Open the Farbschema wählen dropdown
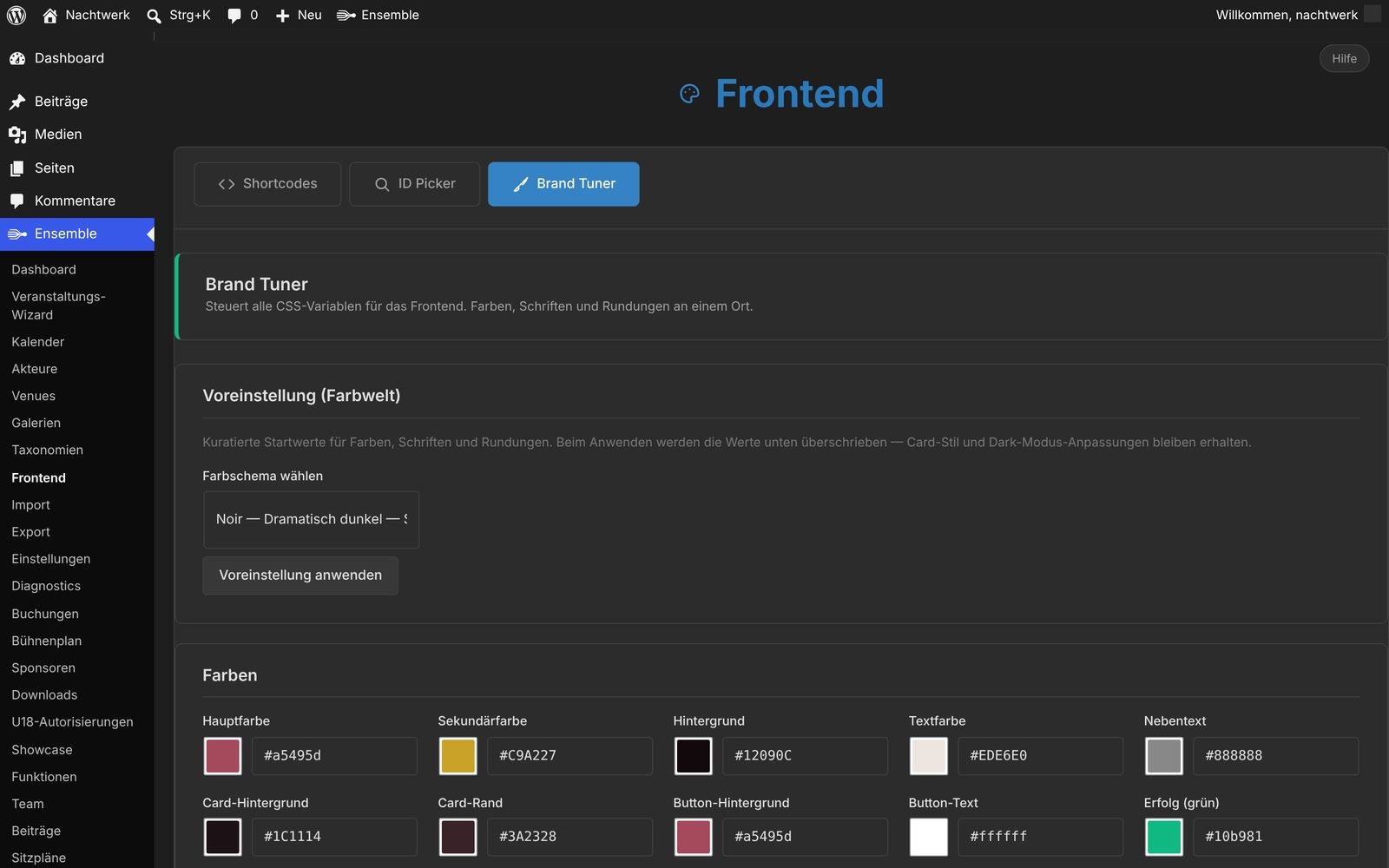The width and height of the screenshot is (1389, 868). pos(311,519)
